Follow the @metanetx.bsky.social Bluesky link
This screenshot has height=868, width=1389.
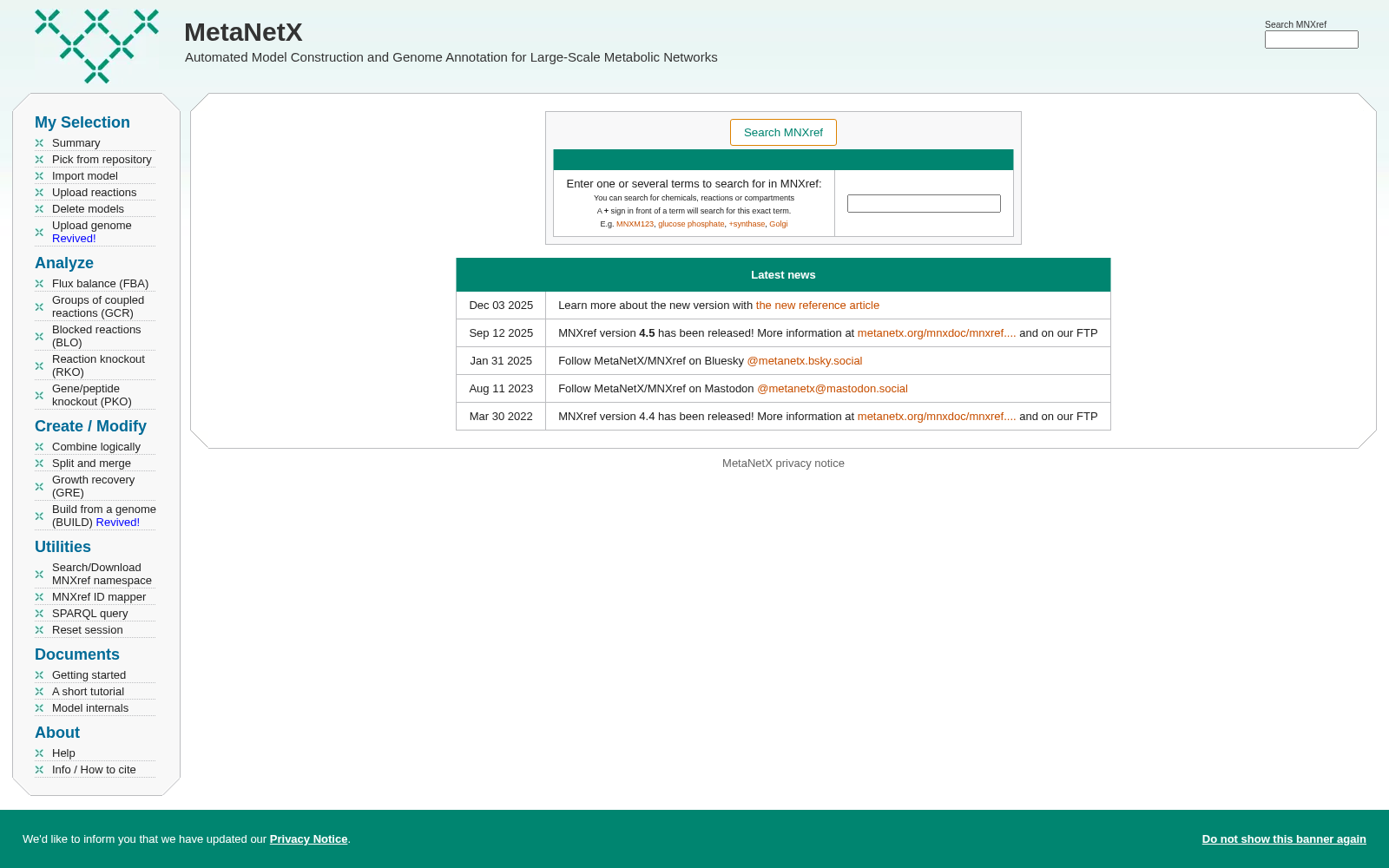(805, 361)
